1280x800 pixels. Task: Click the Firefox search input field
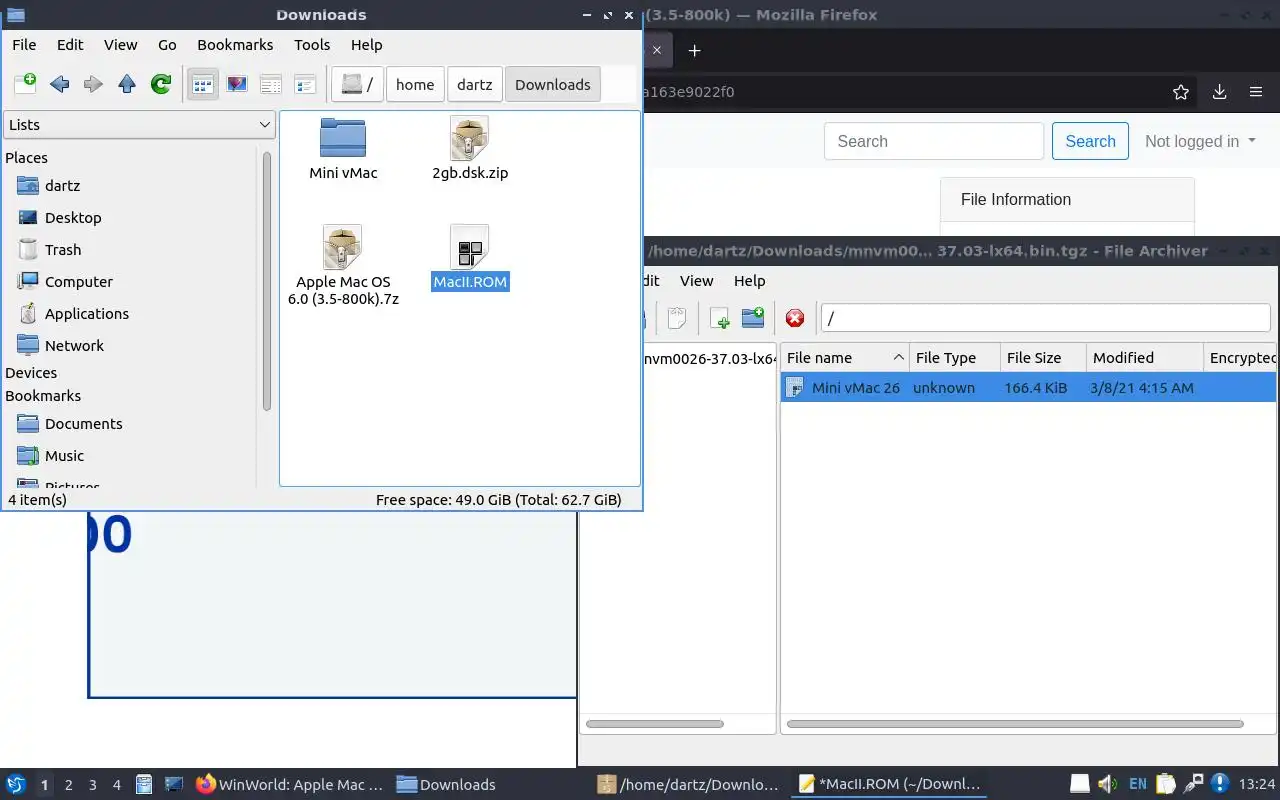[x=934, y=141]
